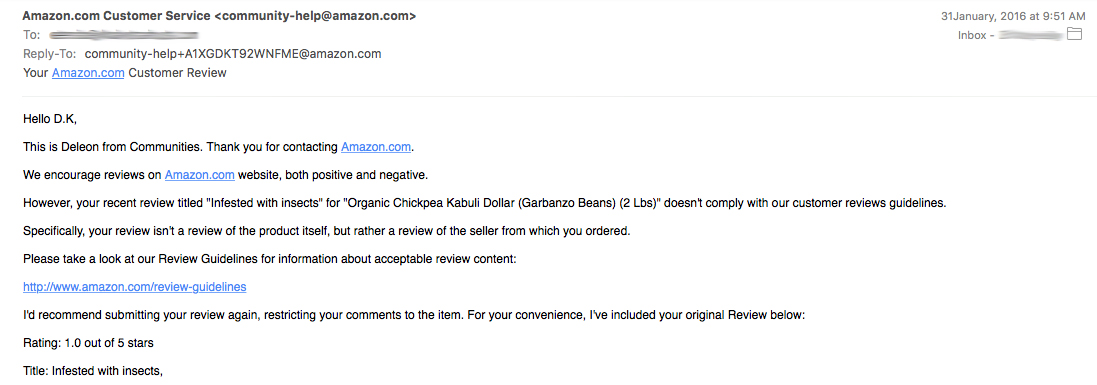Select the Reply-To community-help+A1XGDKT92WNFME address
This screenshot has height=385, width=1097.
pos(233,54)
